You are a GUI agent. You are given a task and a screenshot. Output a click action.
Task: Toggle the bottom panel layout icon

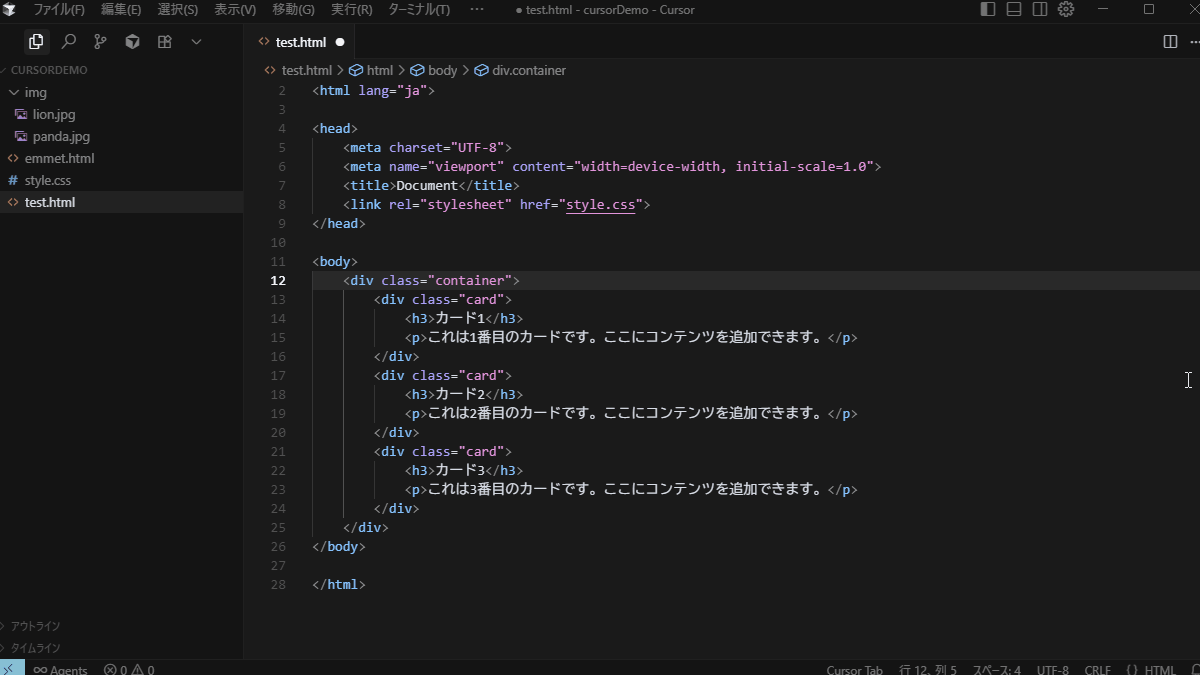tap(1014, 9)
